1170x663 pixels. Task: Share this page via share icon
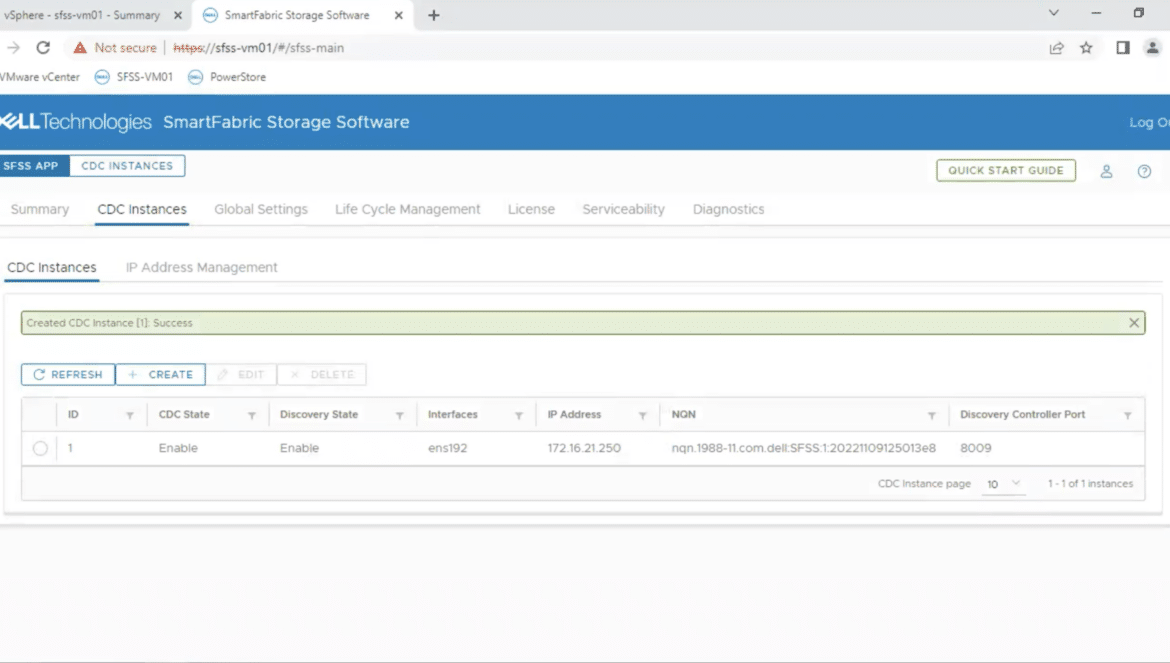pos(1056,48)
